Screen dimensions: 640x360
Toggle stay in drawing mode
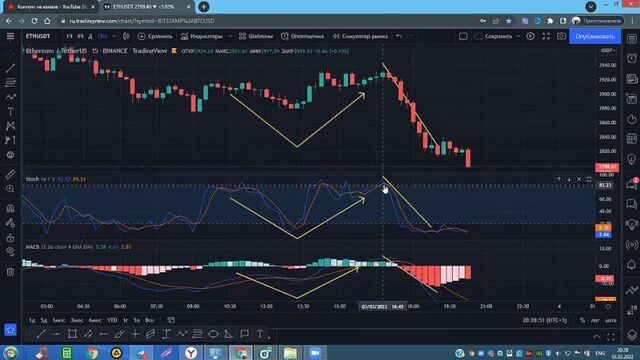(10, 223)
